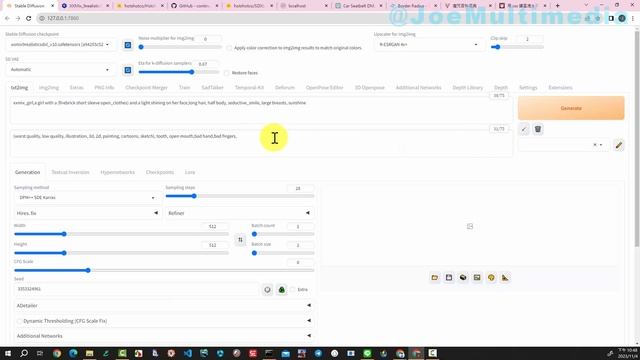The image size is (640, 360).
Task: Click the Eta for k-diffusion samplers slider
Action: [179, 72]
